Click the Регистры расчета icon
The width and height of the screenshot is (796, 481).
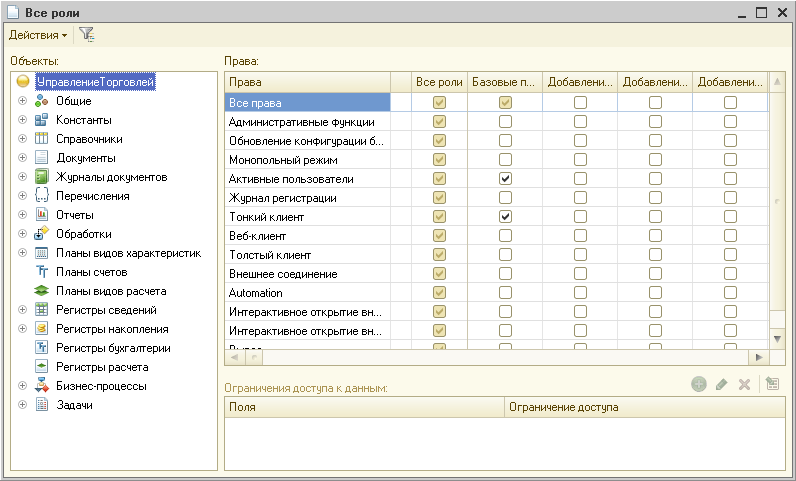pyautogui.click(x=42, y=367)
